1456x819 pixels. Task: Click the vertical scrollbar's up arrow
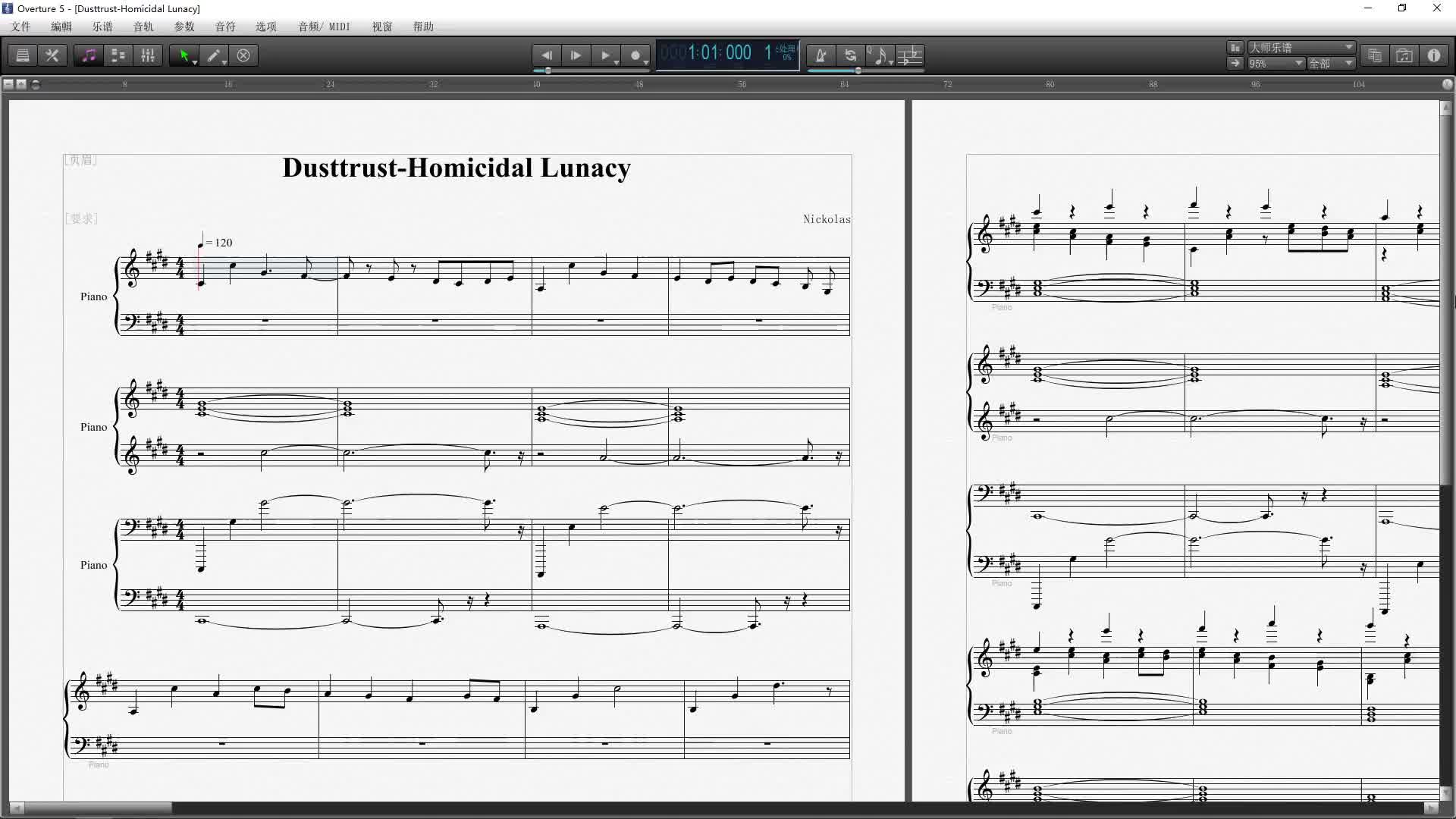pyautogui.click(x=1445, y=108)
